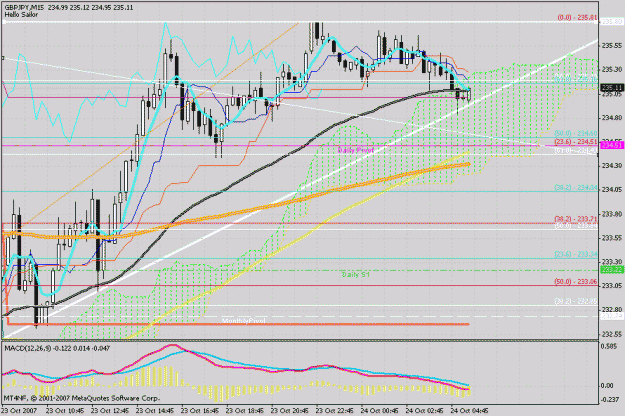Select the 'Daily Pivot' line label
This screenshot has width=625, height=416.
pos(356,150)
